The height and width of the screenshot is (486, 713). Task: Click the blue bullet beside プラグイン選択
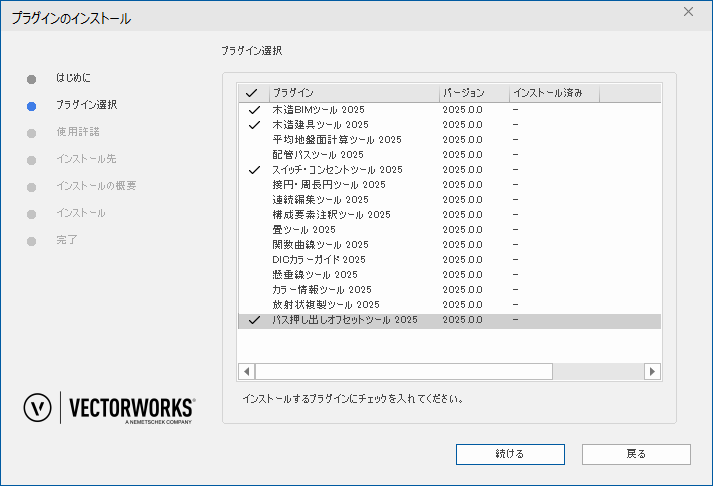(31, 106)
